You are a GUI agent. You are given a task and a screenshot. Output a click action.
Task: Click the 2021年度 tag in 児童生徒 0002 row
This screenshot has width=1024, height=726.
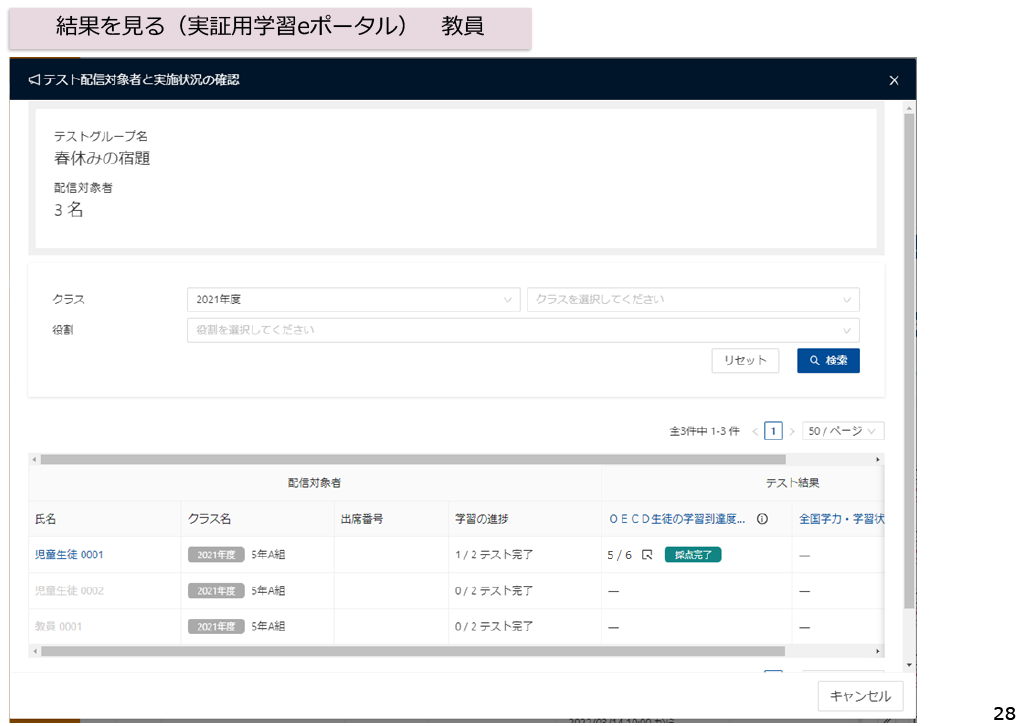click(x=216, y=591)
